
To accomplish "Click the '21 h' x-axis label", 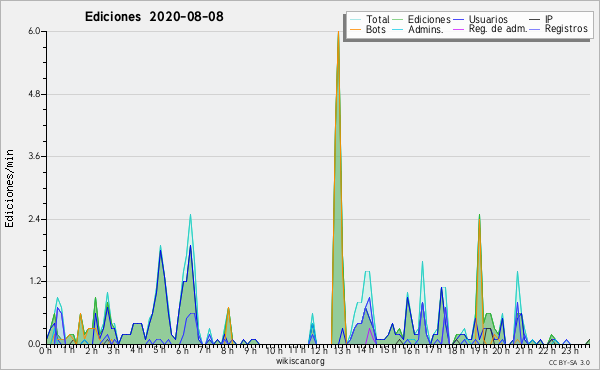I will pos(523,350).
